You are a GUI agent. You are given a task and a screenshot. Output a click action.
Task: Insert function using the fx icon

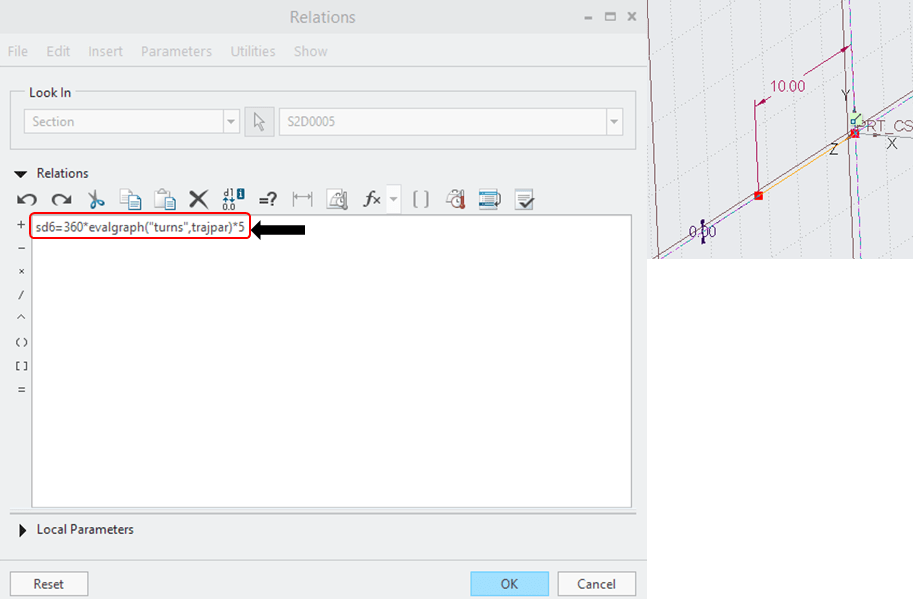pyautogui.click(x=372, y=199)
